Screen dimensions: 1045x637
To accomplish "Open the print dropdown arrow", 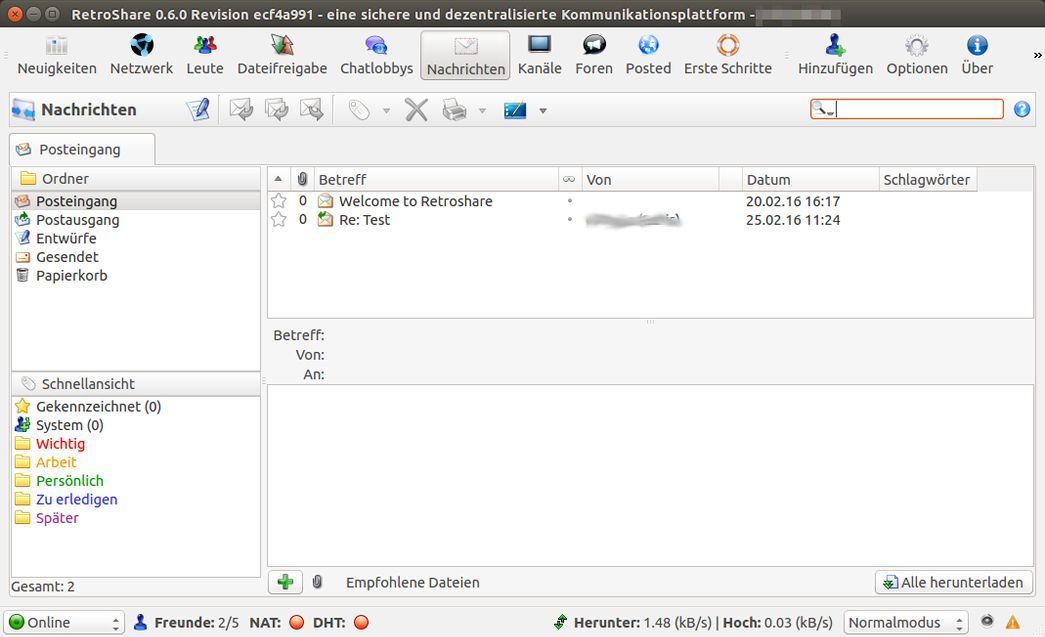I will (x=482, y=111).
